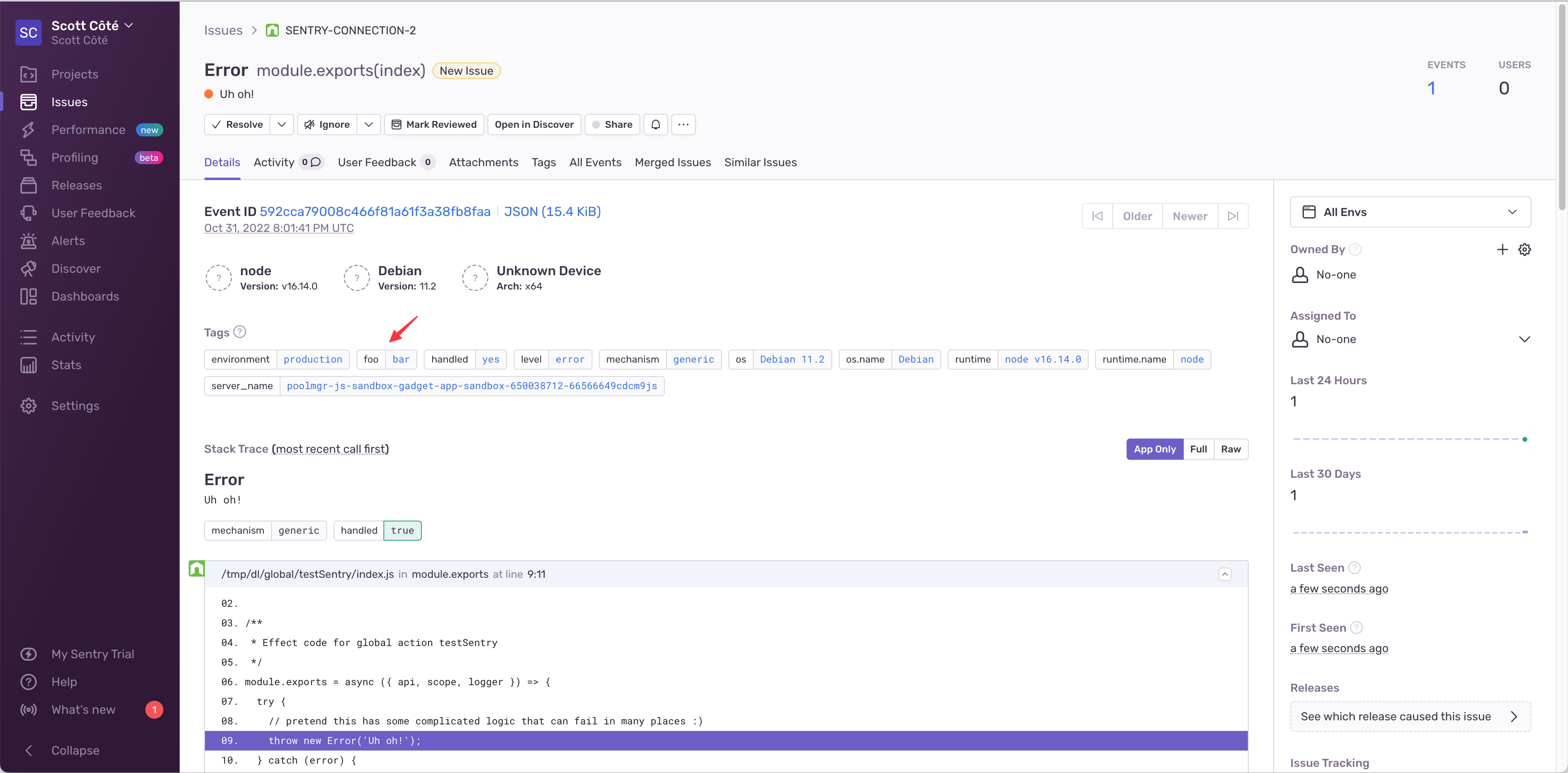1568x773 pixels.
Task: Open Alerts in the sidebar
Action: click(67, 241)
